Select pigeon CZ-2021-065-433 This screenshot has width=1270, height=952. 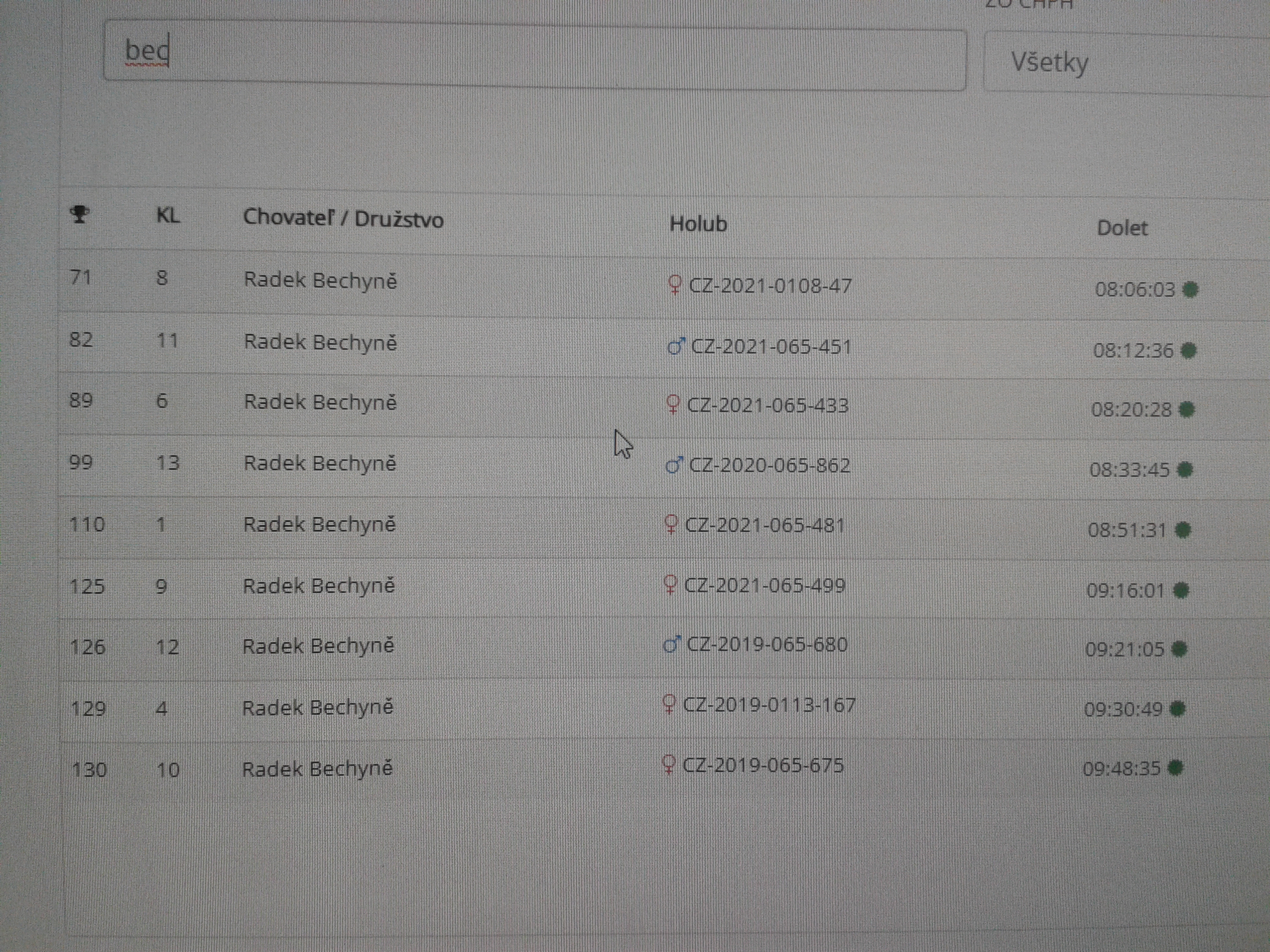click(x=767, y=406)
